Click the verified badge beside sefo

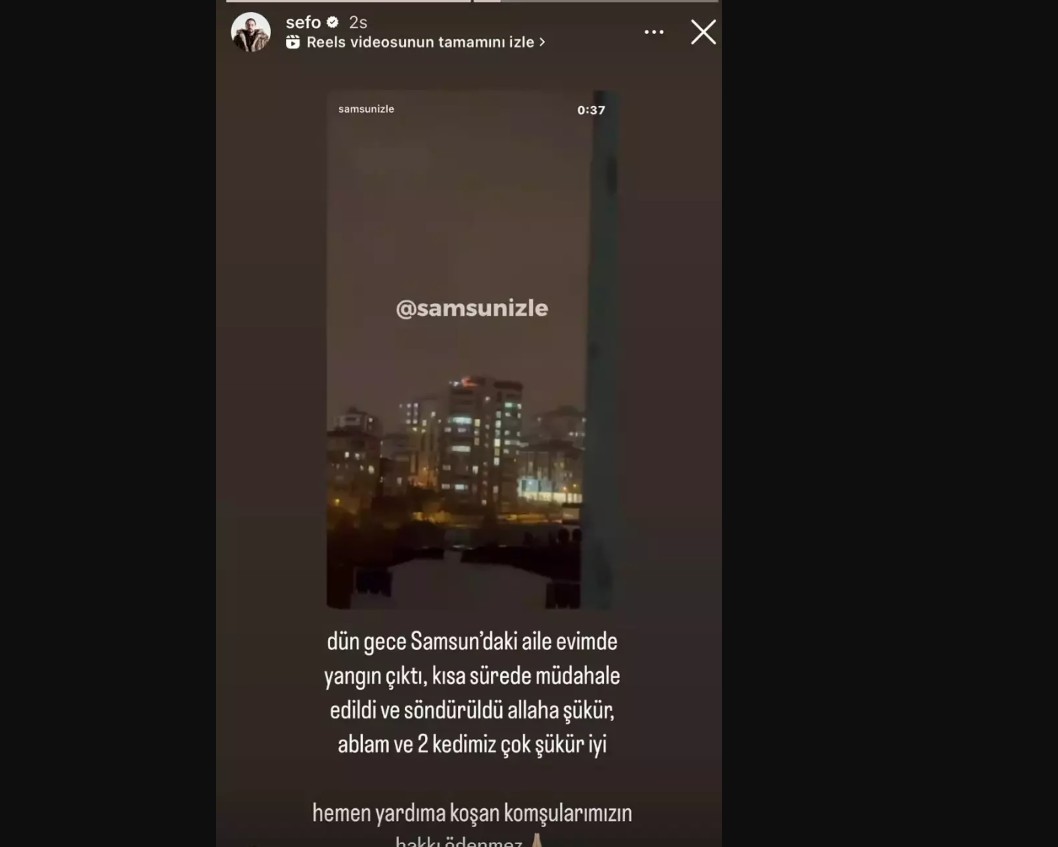[x=332, y=22]
